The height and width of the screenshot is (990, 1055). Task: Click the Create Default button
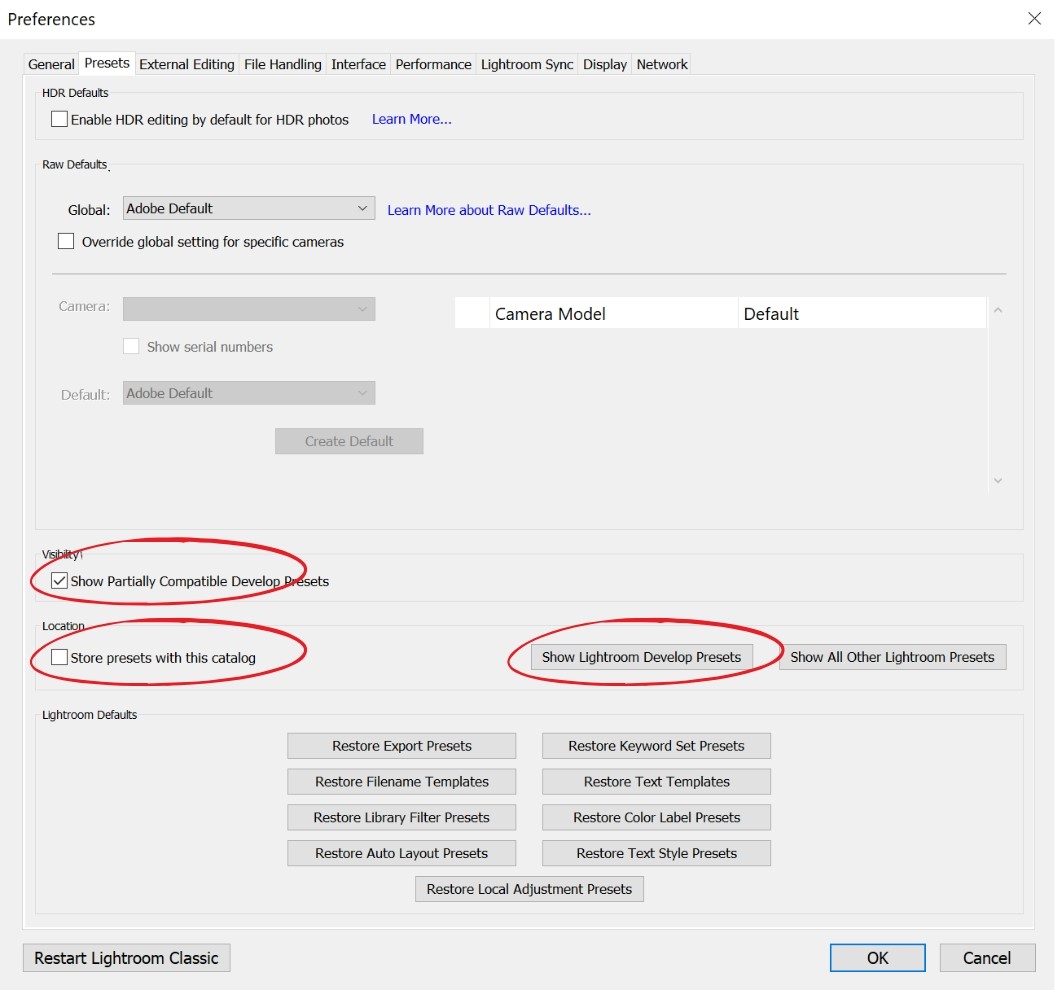[x=349, y=441]
